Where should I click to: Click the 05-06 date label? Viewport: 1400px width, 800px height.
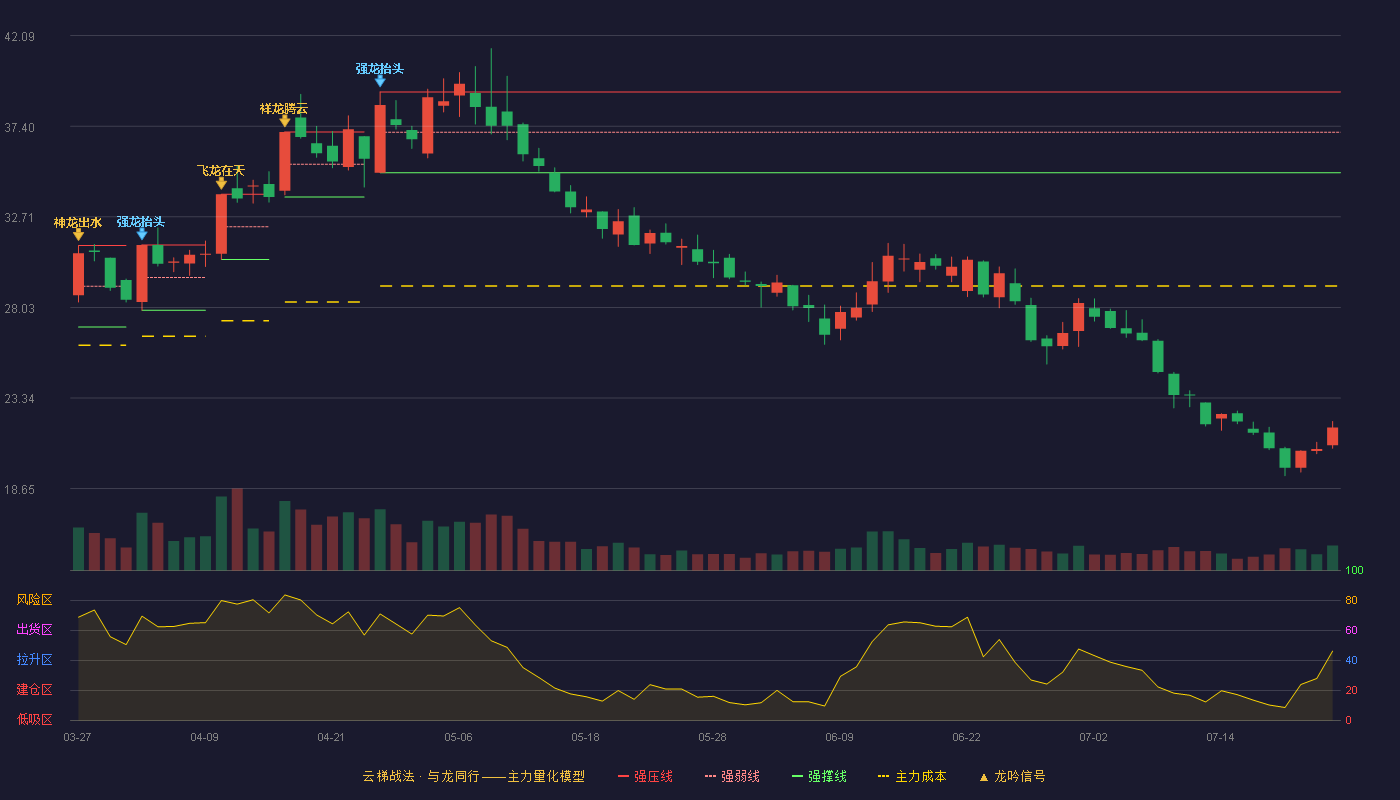tap(458, 737)
